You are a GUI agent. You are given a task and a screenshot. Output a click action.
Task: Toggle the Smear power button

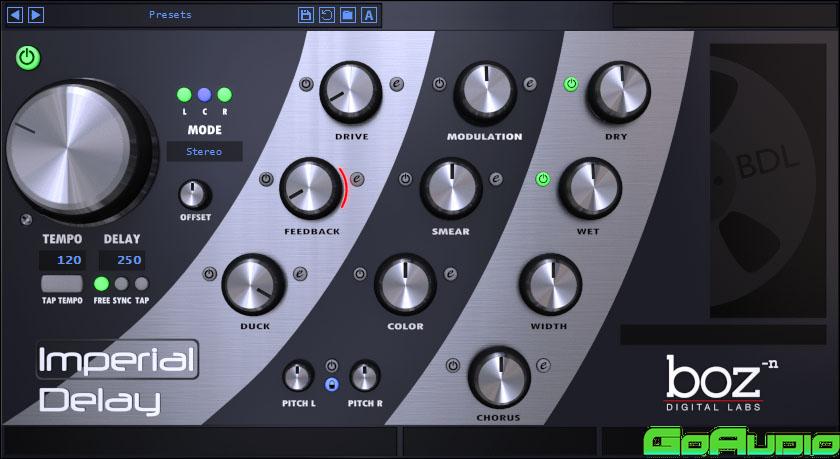pos(406,179)
